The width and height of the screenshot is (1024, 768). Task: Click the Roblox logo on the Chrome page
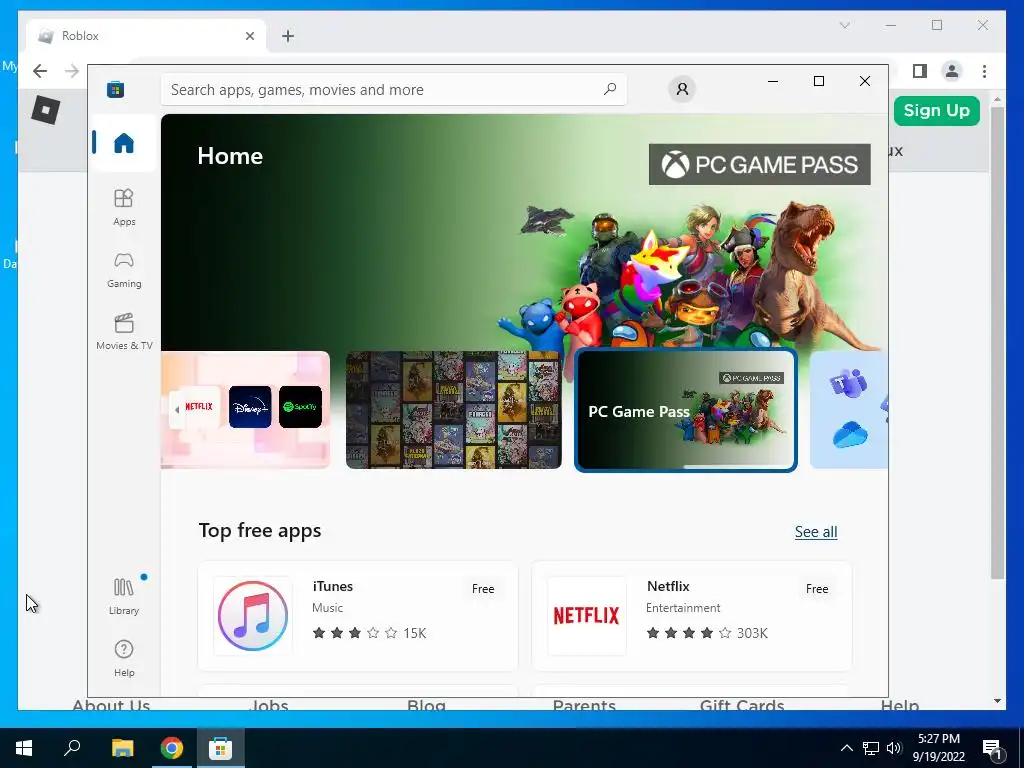click(x=46, y=109)
